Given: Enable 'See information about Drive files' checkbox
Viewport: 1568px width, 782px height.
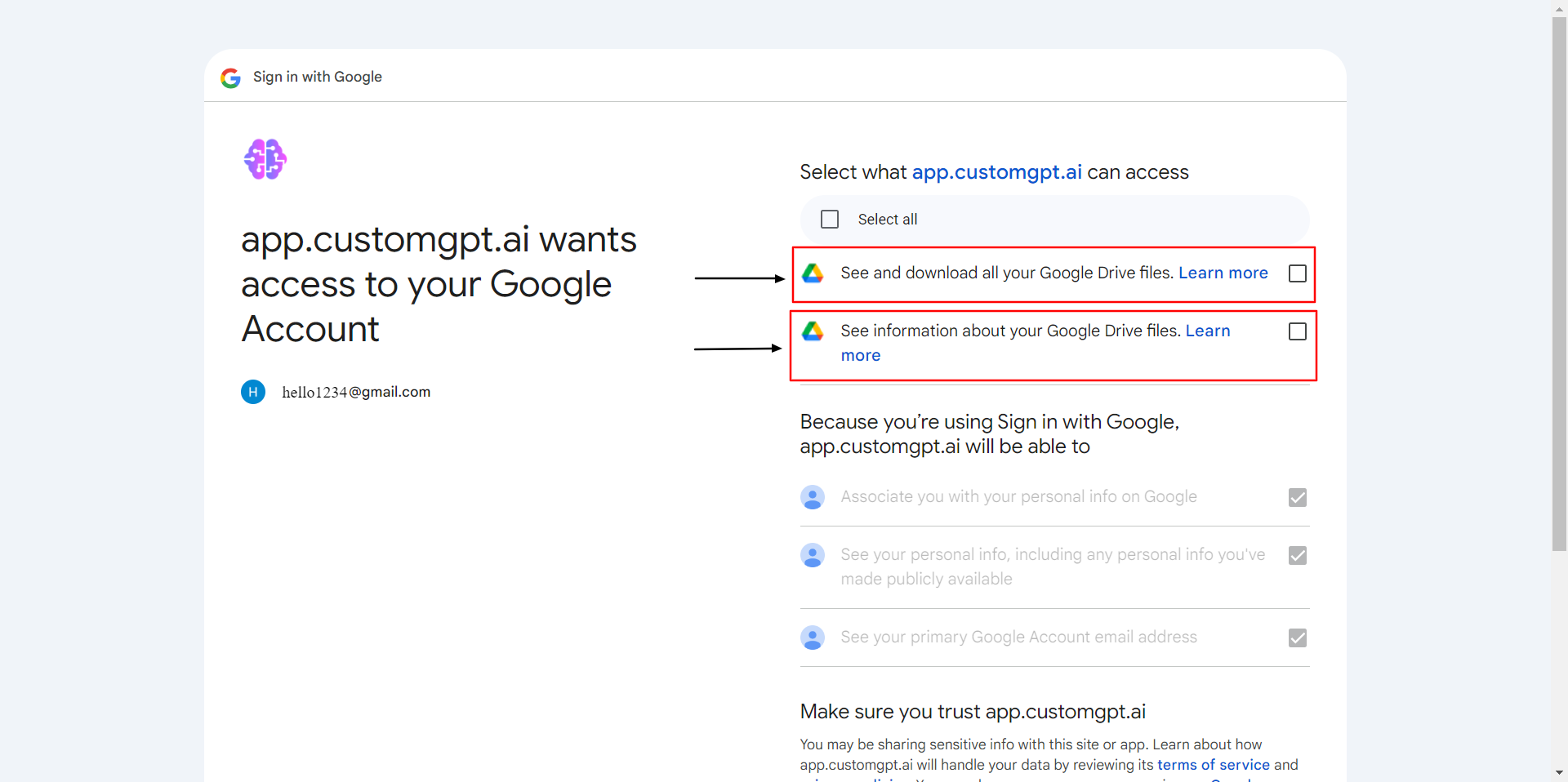Looking at the screenshot, I should [1298, 331].
